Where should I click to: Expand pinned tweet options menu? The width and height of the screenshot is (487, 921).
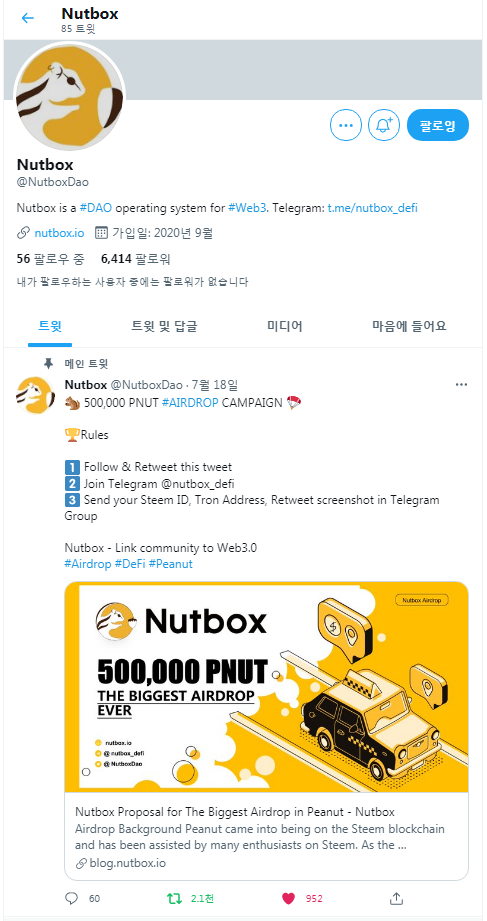462,385
